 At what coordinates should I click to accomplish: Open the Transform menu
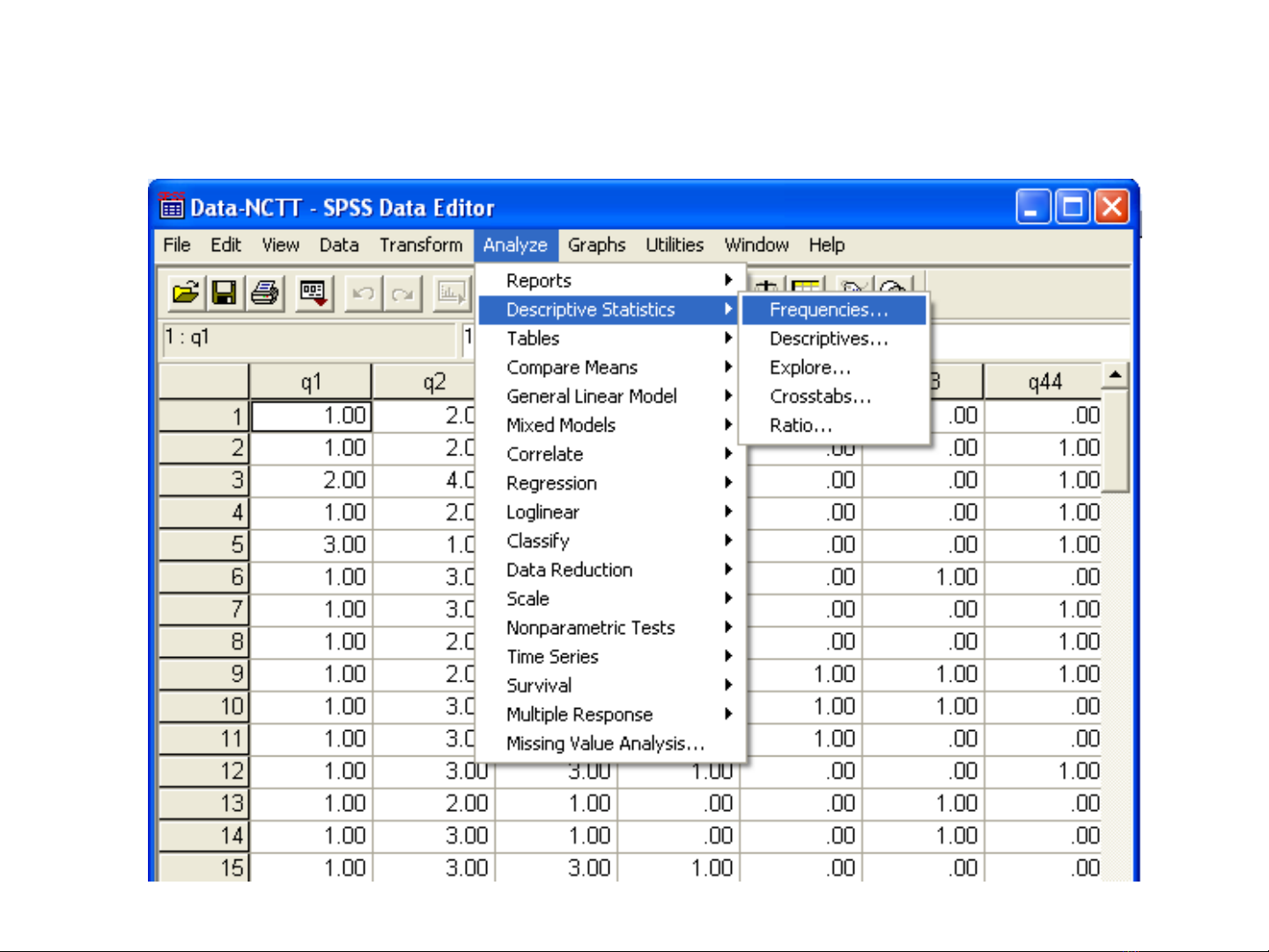[x=420, y=245]
